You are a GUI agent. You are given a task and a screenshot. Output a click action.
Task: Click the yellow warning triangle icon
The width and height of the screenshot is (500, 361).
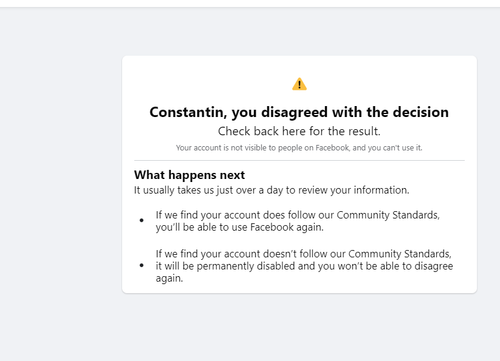299,84
